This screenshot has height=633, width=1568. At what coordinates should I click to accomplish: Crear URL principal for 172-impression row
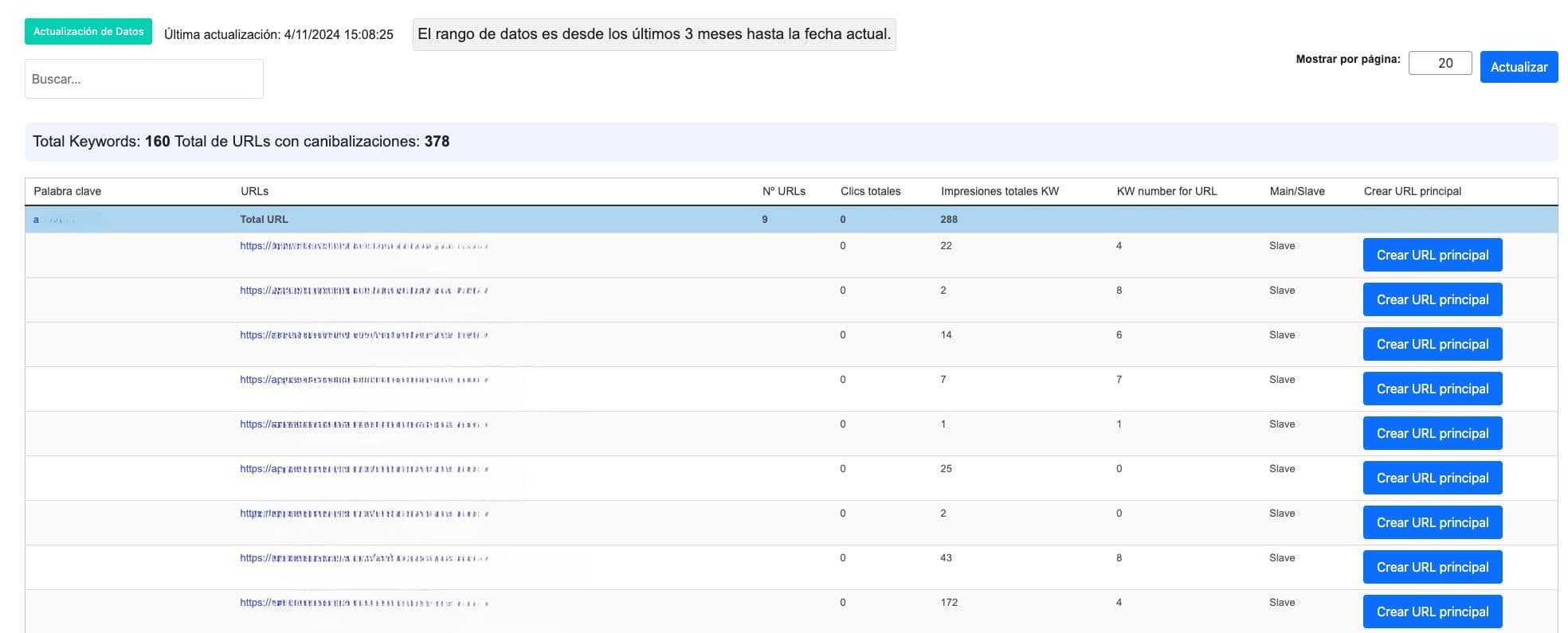point(1433,612)
